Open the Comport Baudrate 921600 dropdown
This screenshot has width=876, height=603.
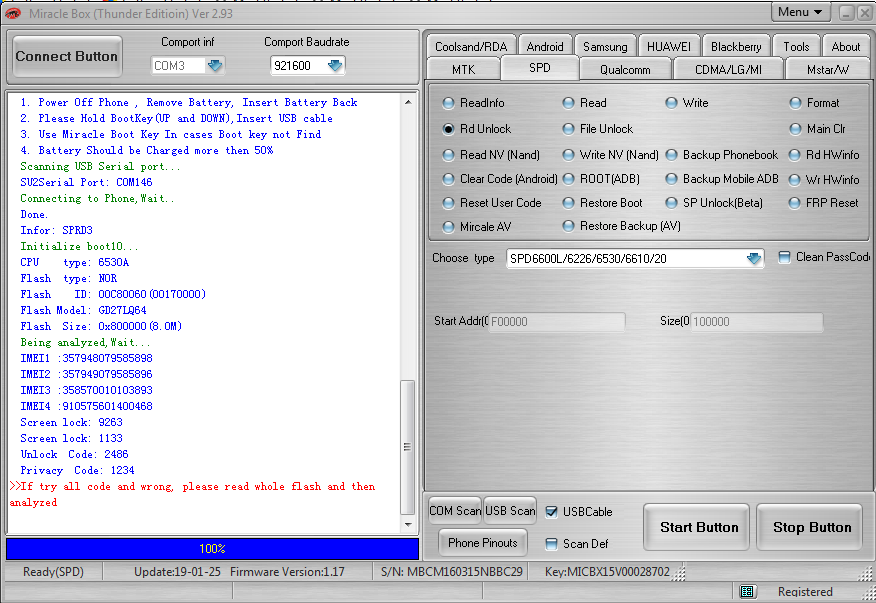[335, 65]
